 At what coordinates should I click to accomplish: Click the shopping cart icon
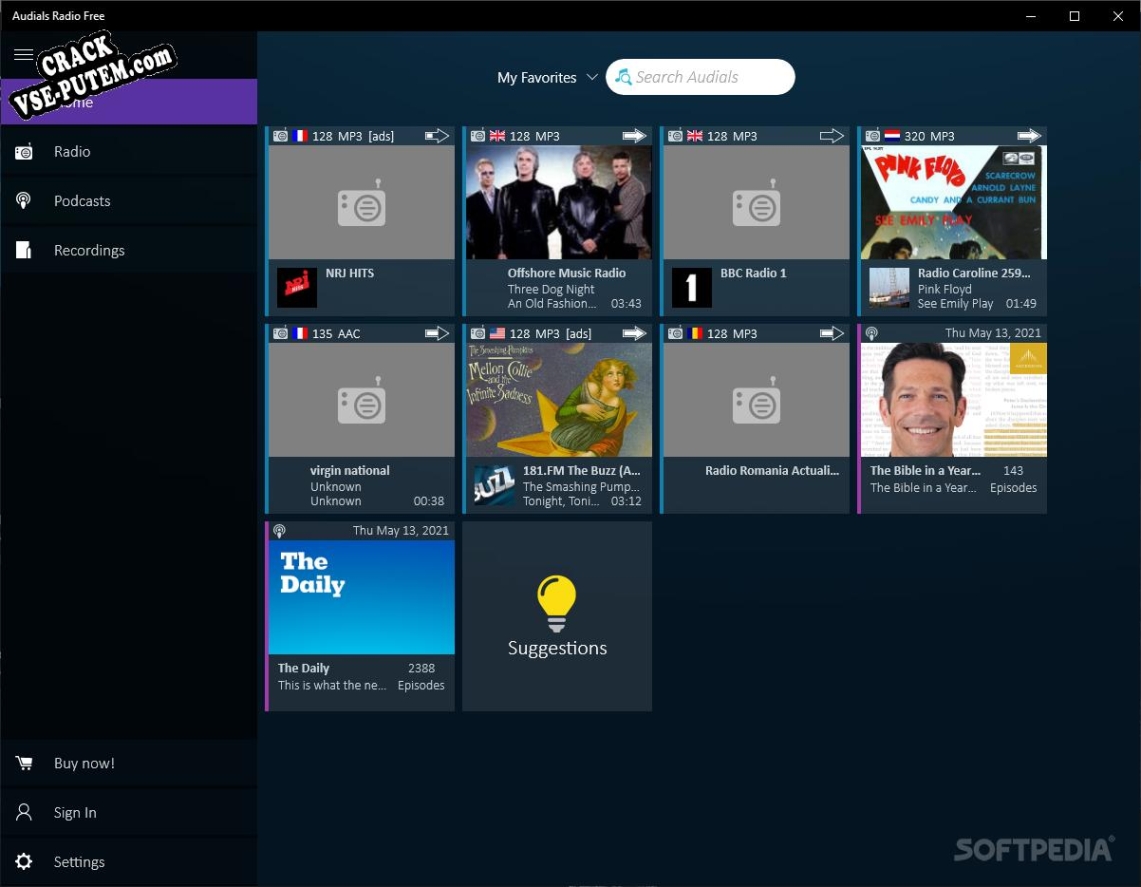pyautogui.click(x=23, y=763)
